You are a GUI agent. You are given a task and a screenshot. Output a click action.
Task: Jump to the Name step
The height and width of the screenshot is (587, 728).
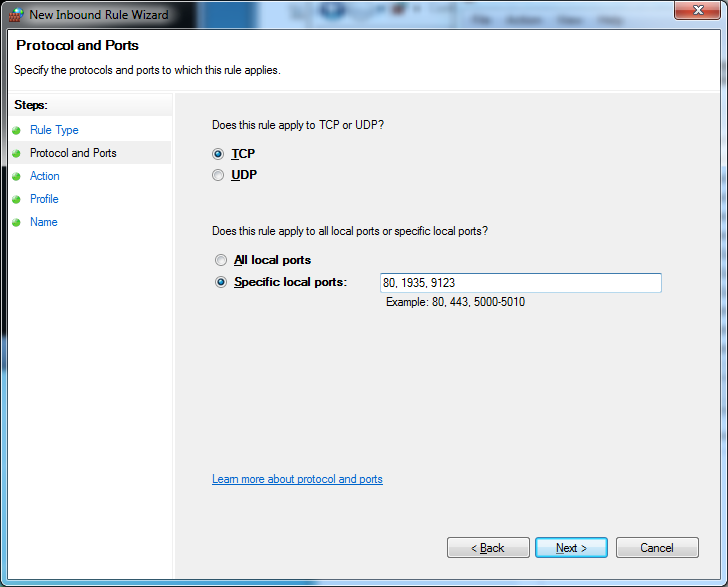pos(44,222)
